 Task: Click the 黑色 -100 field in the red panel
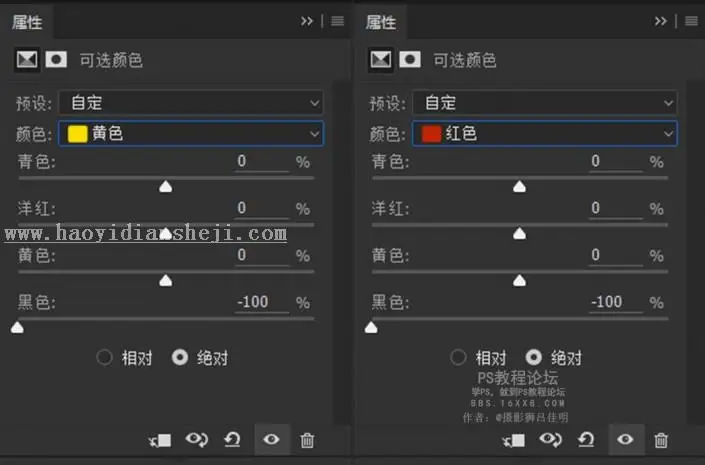(x=616, y=302)
